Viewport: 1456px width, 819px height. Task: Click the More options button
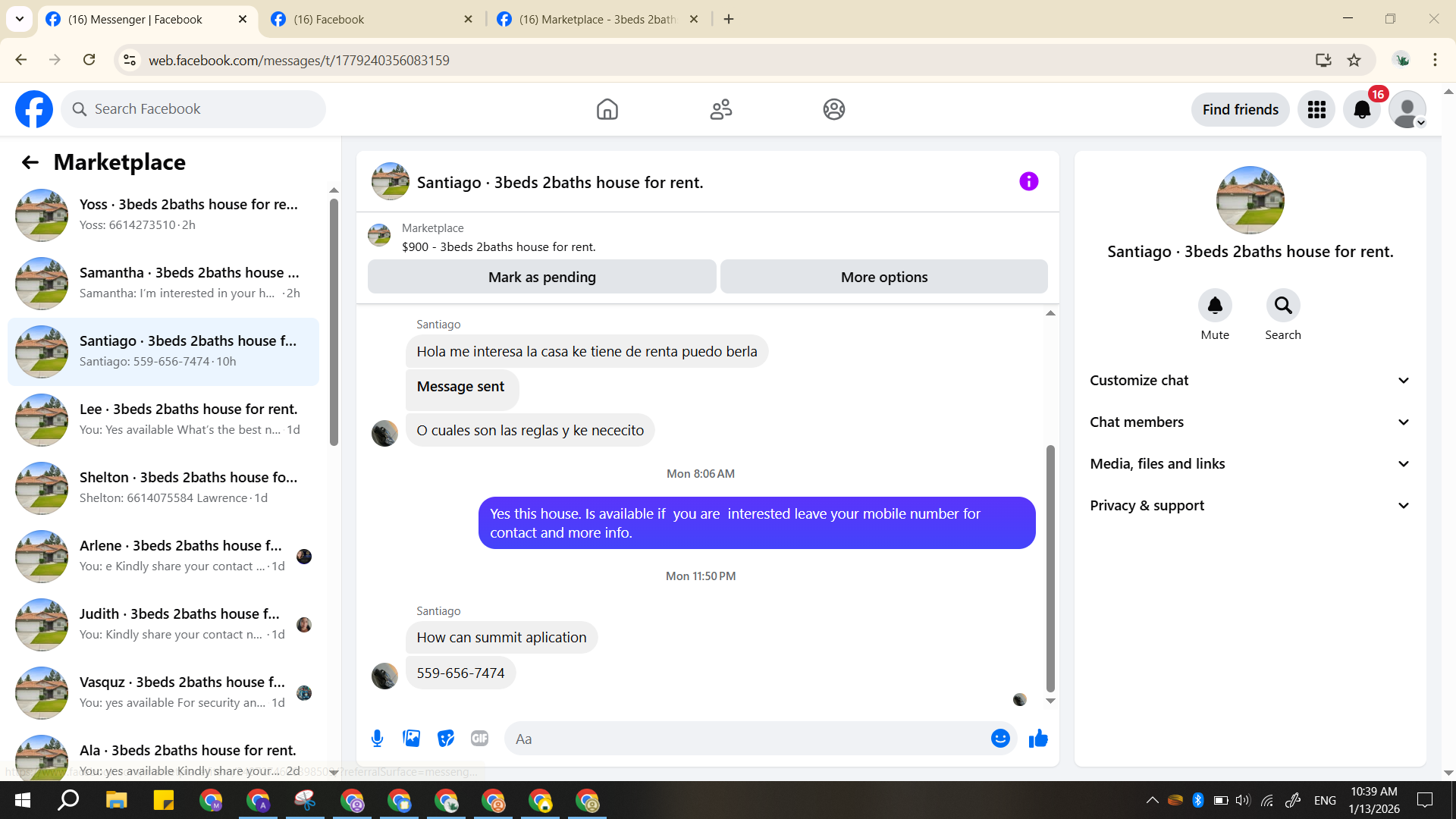tap(883, 278)
